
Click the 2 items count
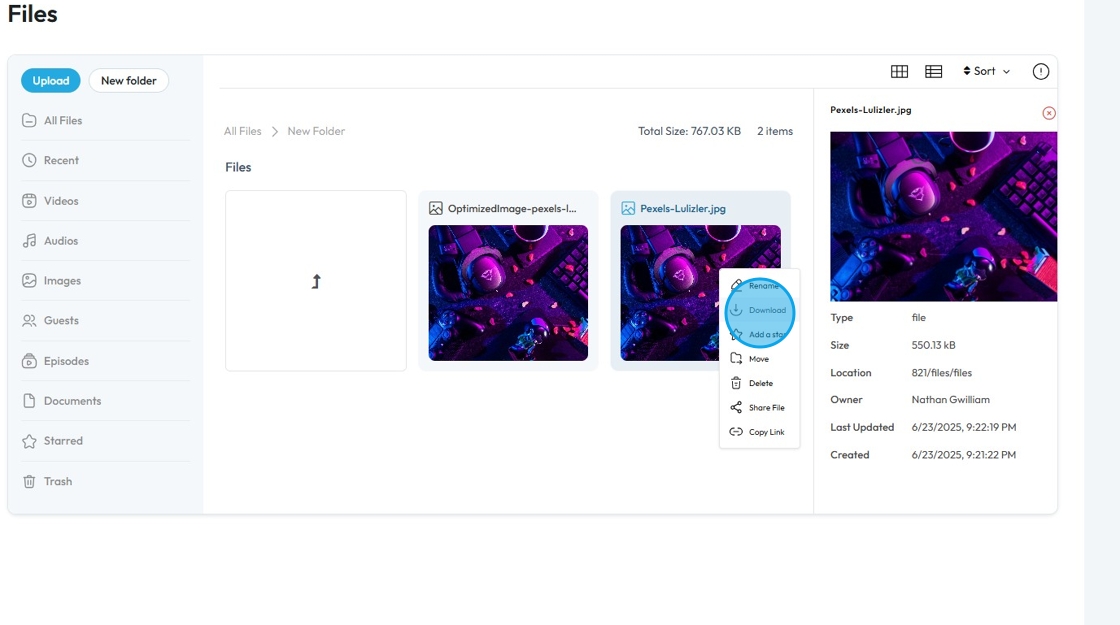(x=775, y=131)
